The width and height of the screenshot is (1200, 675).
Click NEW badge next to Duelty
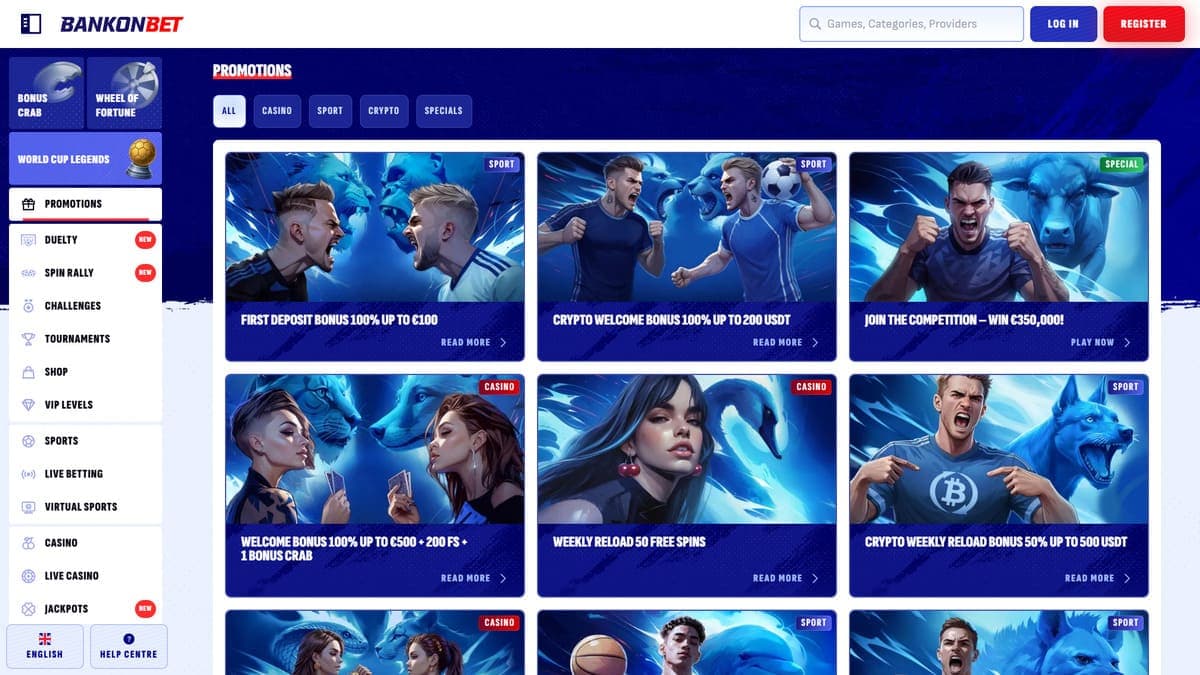[x=145, y=240]
